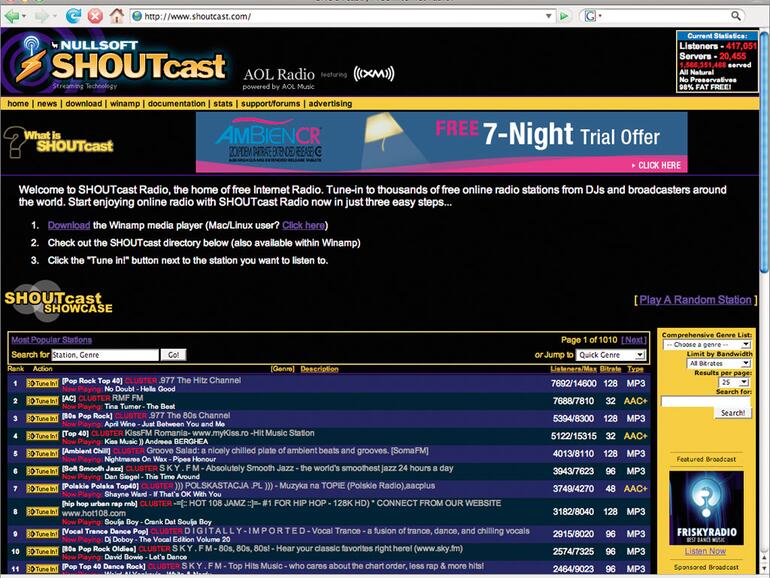The width and height of the screenshot is (770, 578).
Task: Tune in to SKY.FM 80s station
Action: (x=42, y=551)
